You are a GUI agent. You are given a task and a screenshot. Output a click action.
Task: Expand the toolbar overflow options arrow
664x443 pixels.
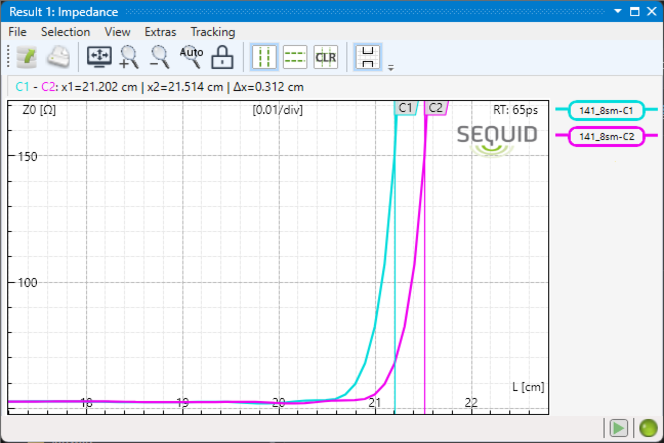point(390,68)
